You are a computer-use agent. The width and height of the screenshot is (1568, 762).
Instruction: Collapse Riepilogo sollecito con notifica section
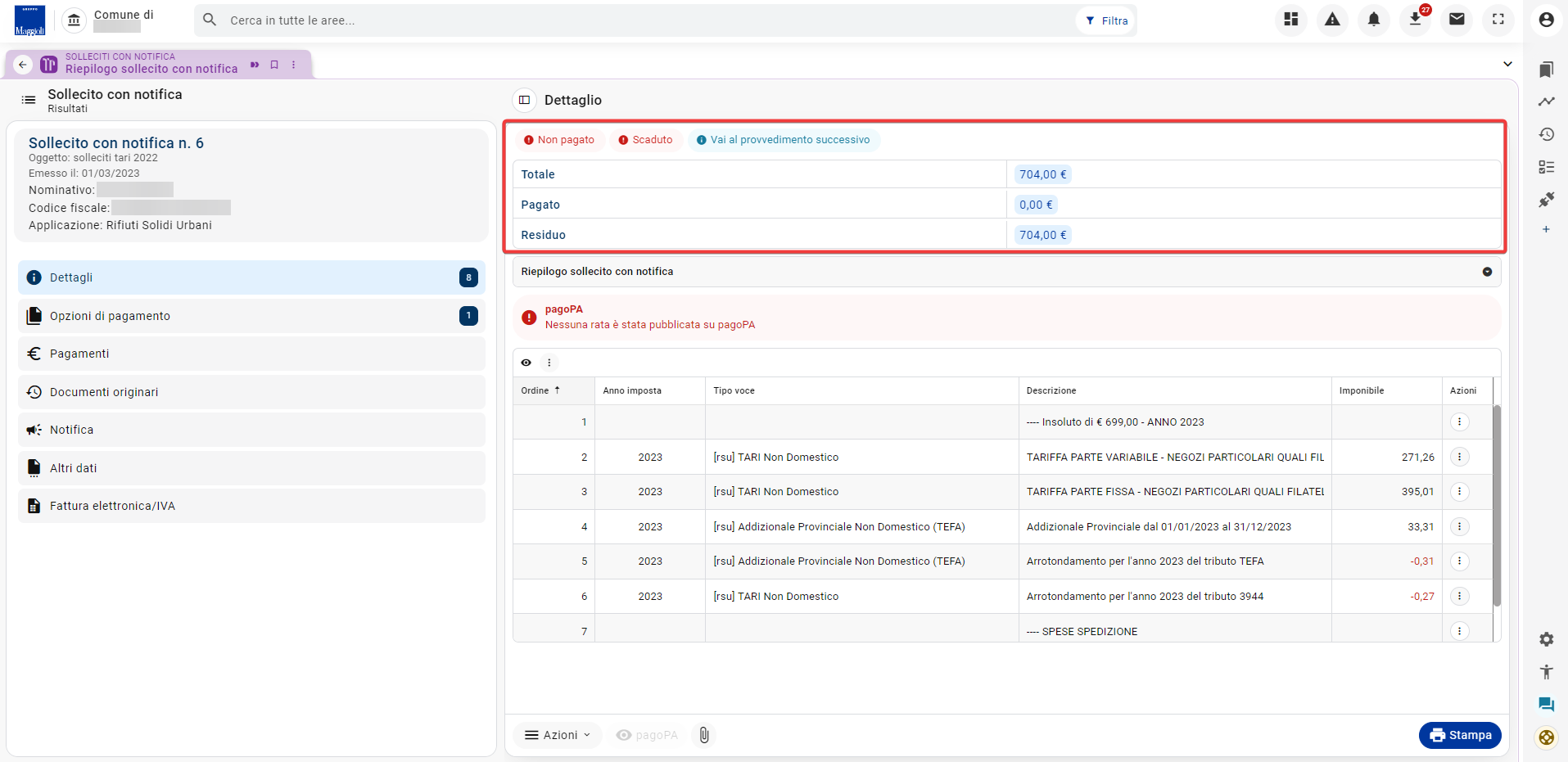[x=1487, y=272]
